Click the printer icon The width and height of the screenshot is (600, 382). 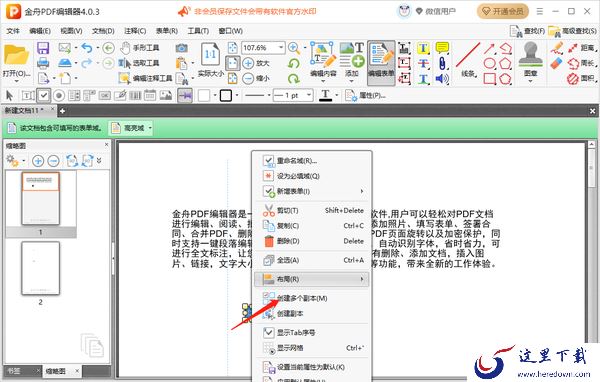click(x=43, y=63)
